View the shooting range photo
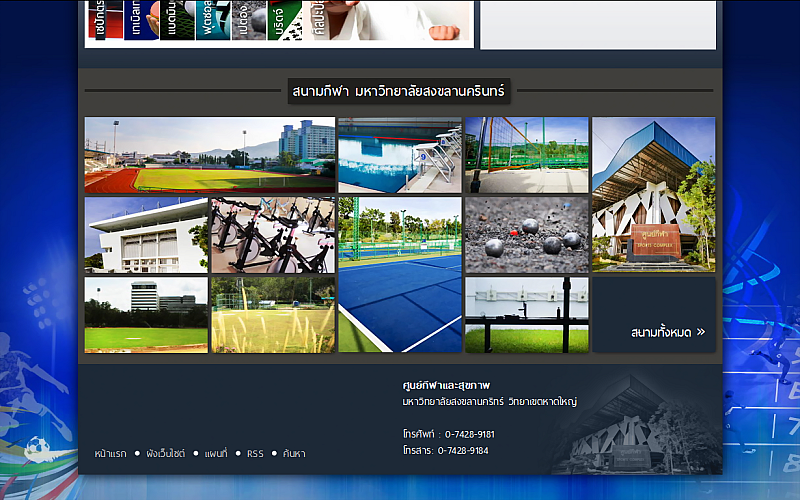The image size is (800, 500). (526, 315)
